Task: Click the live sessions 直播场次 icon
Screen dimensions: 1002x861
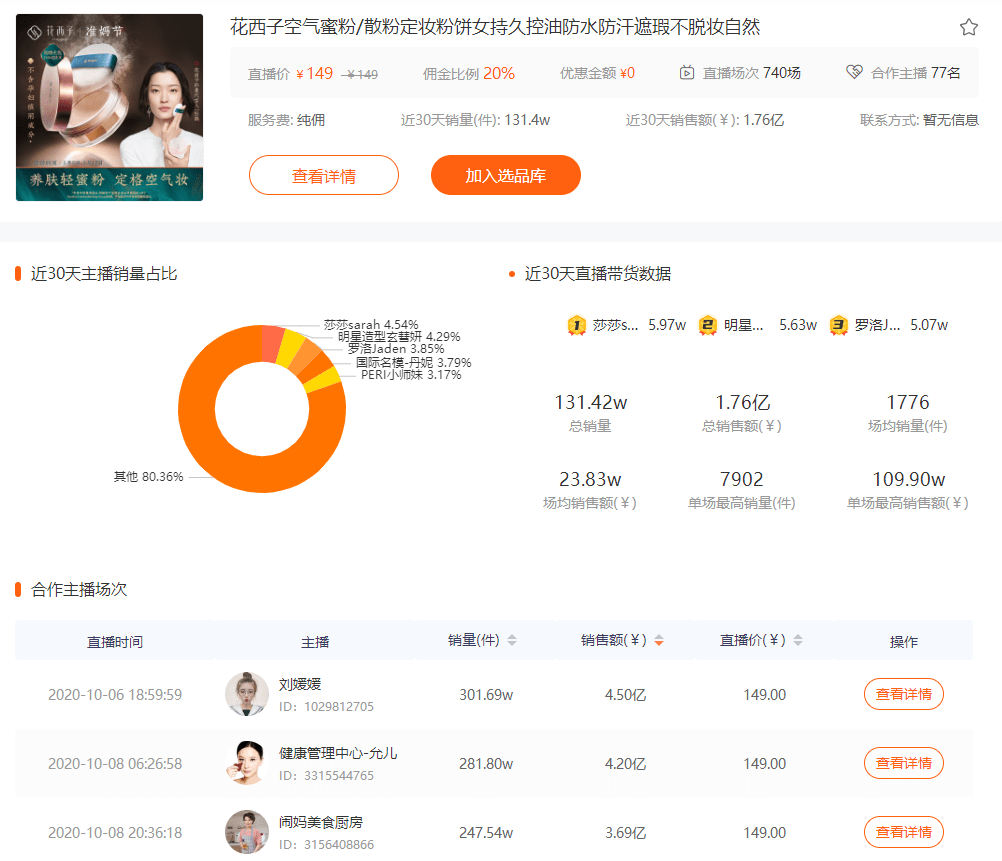Action: point(687,73)
